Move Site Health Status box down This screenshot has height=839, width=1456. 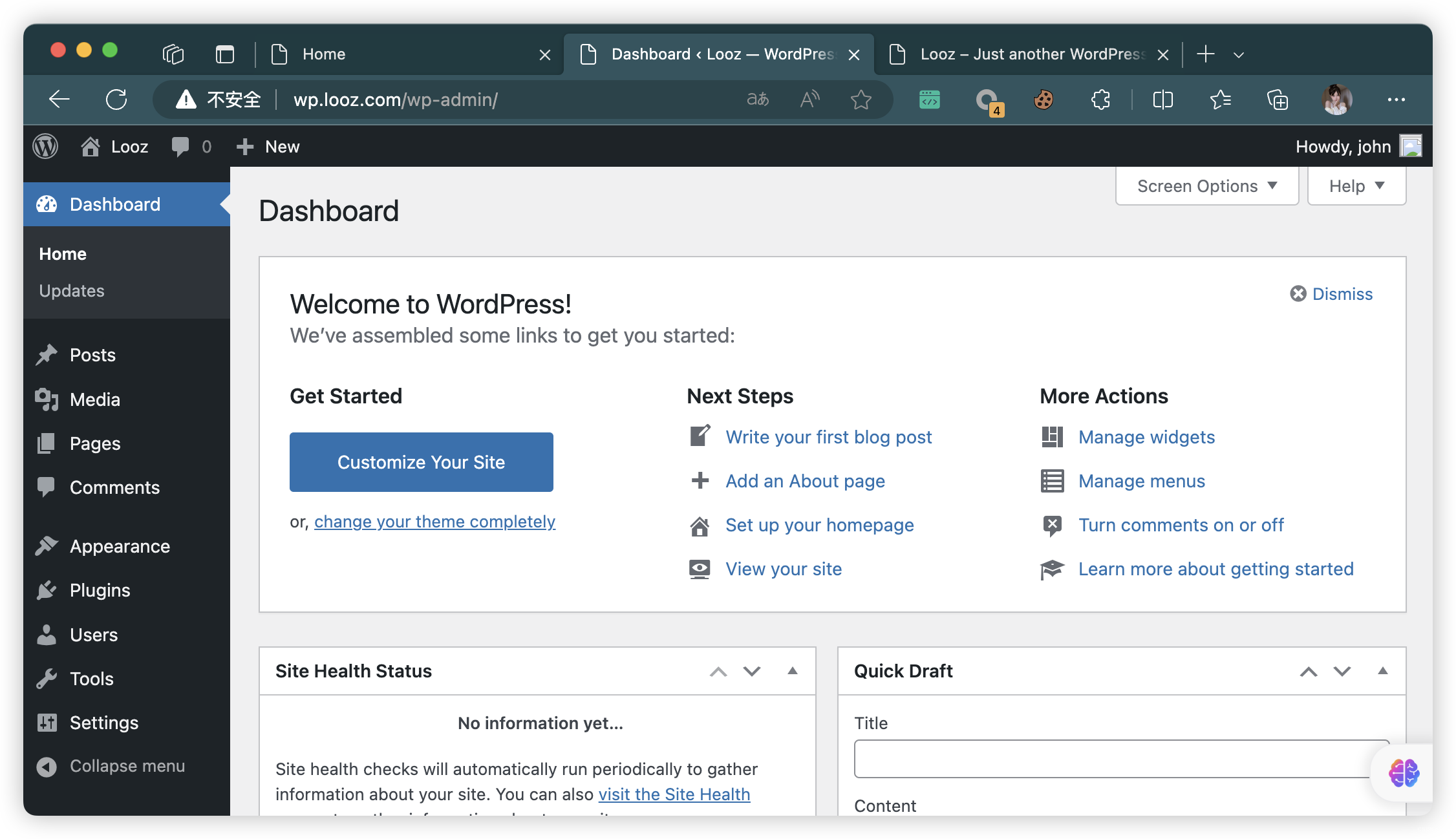[x=751, y=672]
